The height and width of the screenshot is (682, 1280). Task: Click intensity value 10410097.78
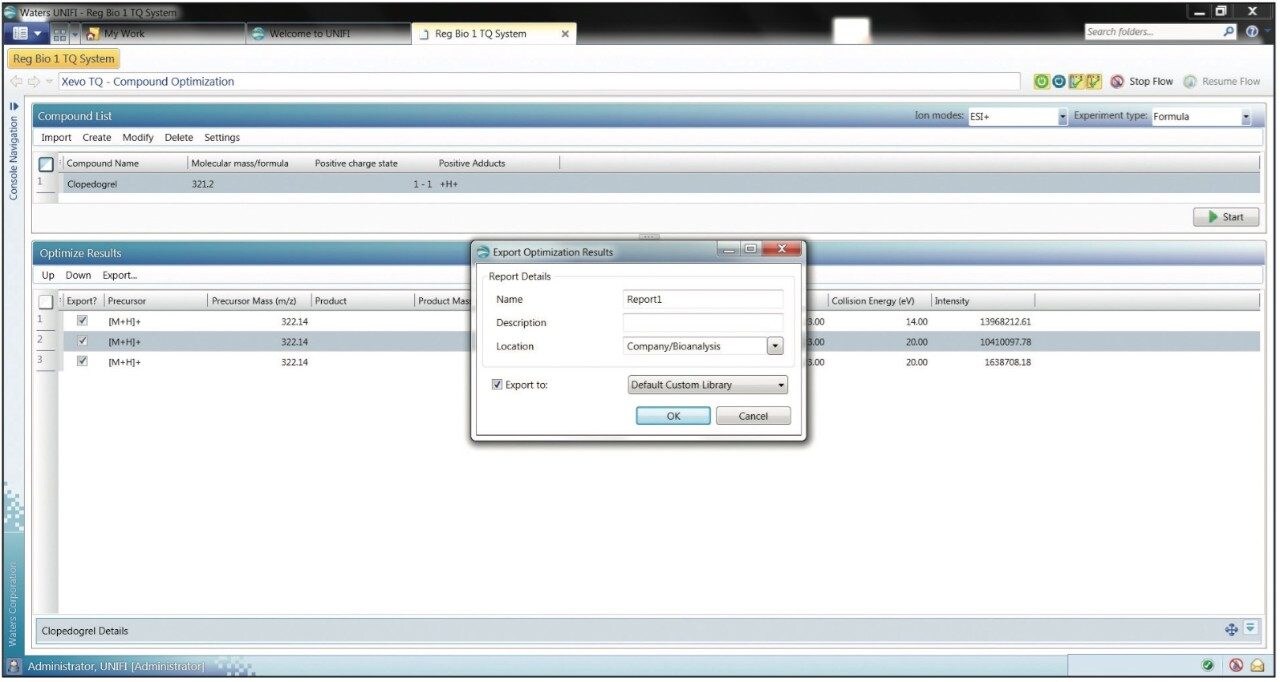pos(1005,342)
